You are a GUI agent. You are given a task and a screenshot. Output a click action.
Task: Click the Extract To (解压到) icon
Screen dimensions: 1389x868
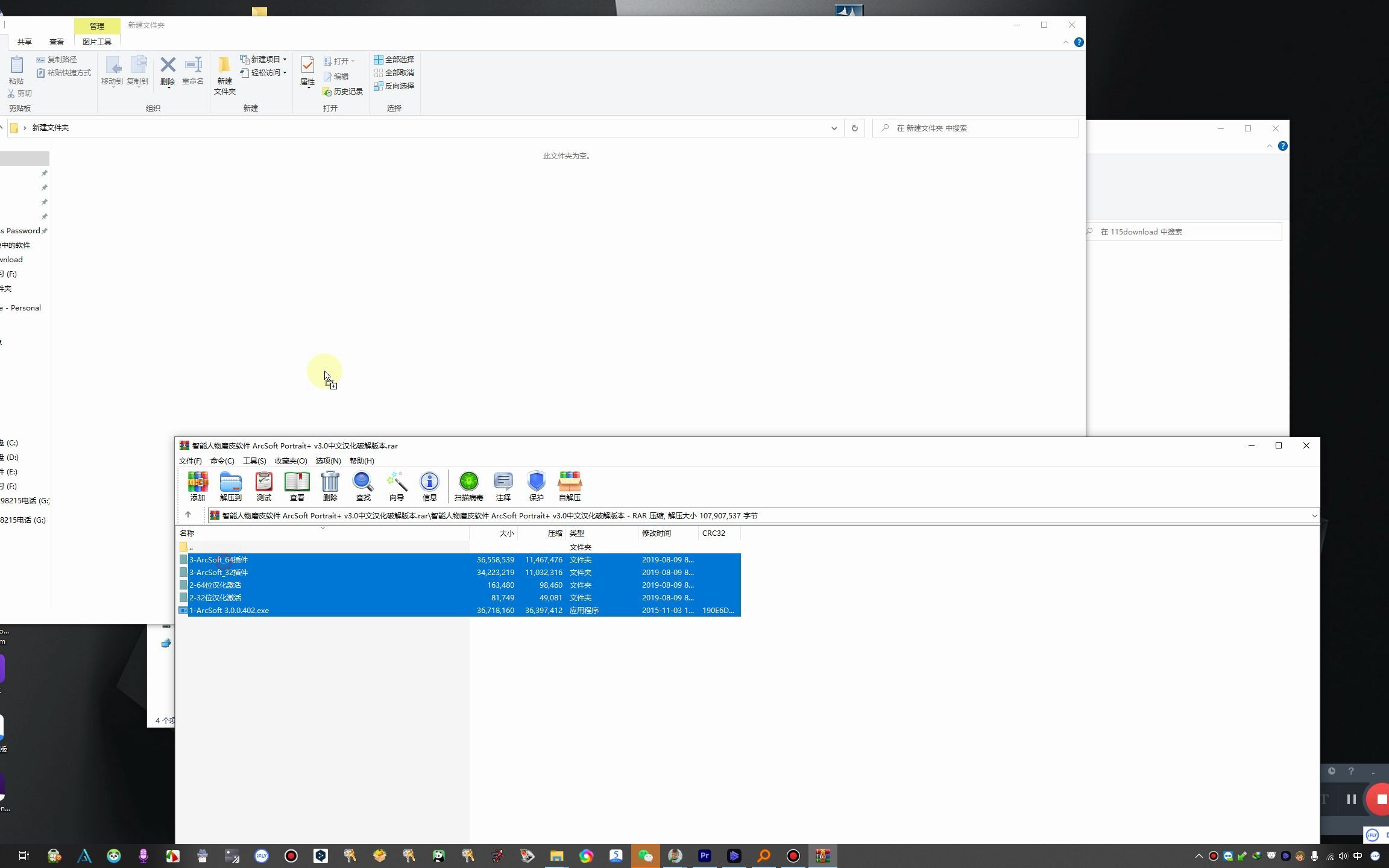click(x=230, y=486)
